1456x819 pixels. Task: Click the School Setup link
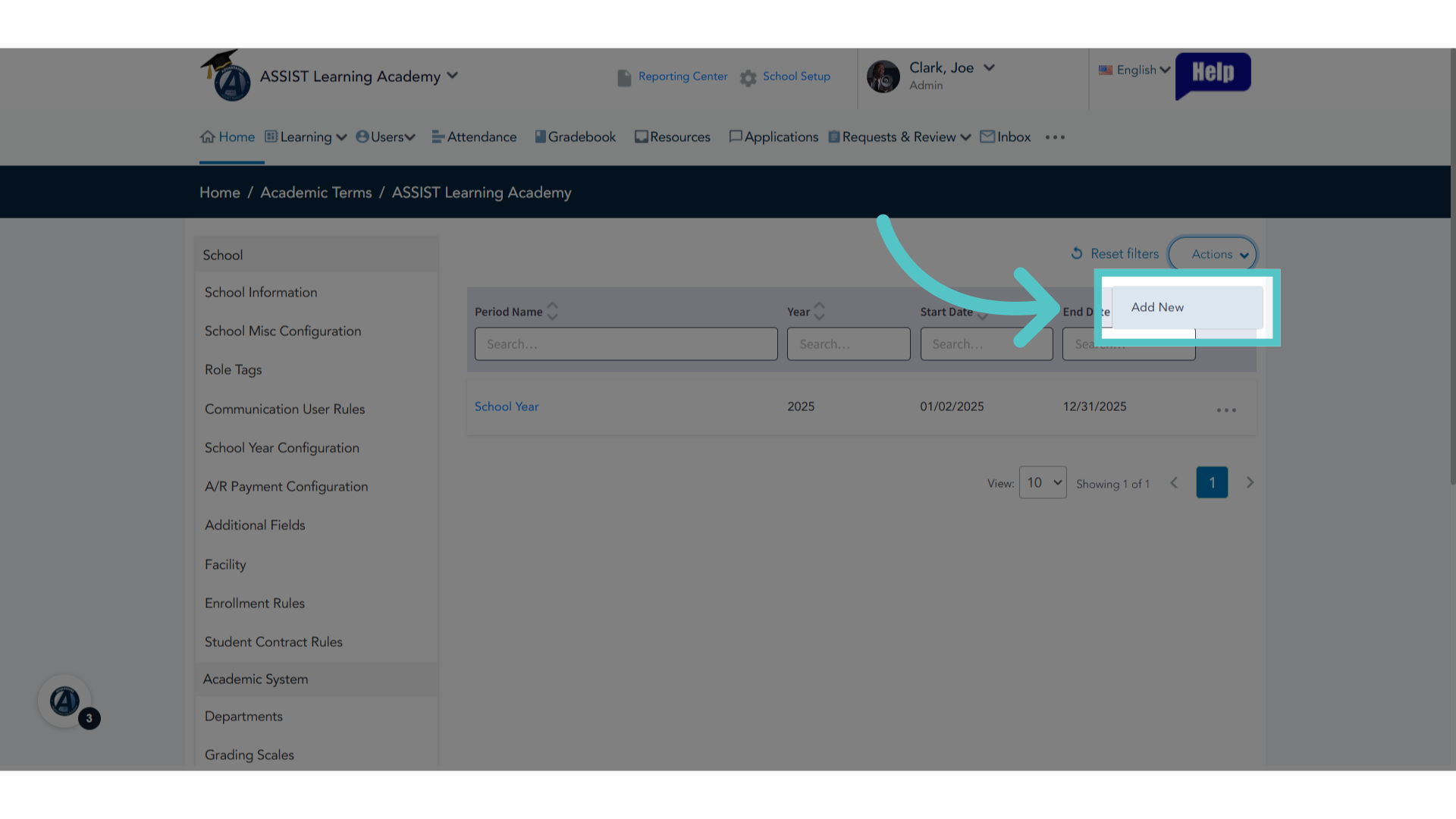click(796, 77)
